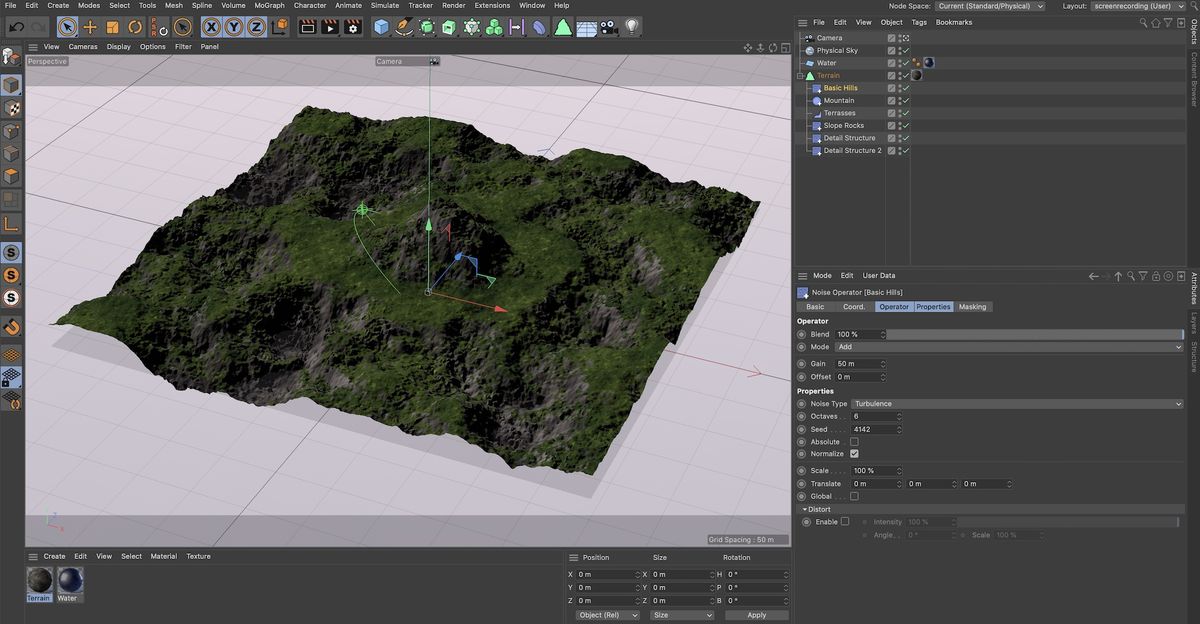1200x624 pixels.
Task: Open the MoGraph menu
Action: 269,5
